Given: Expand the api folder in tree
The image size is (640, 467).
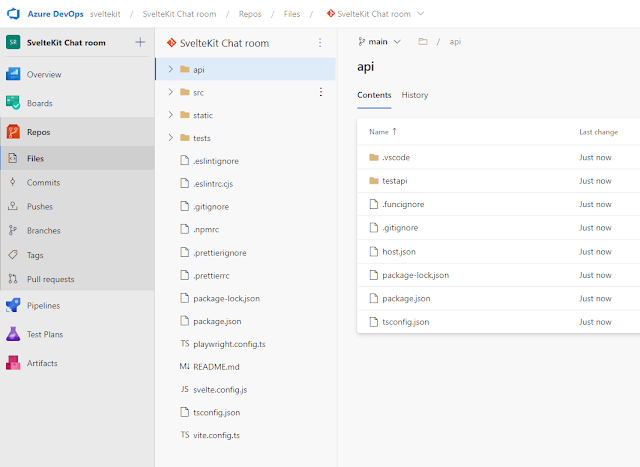Looking at the screenshot, I should [x=171, y=69].
